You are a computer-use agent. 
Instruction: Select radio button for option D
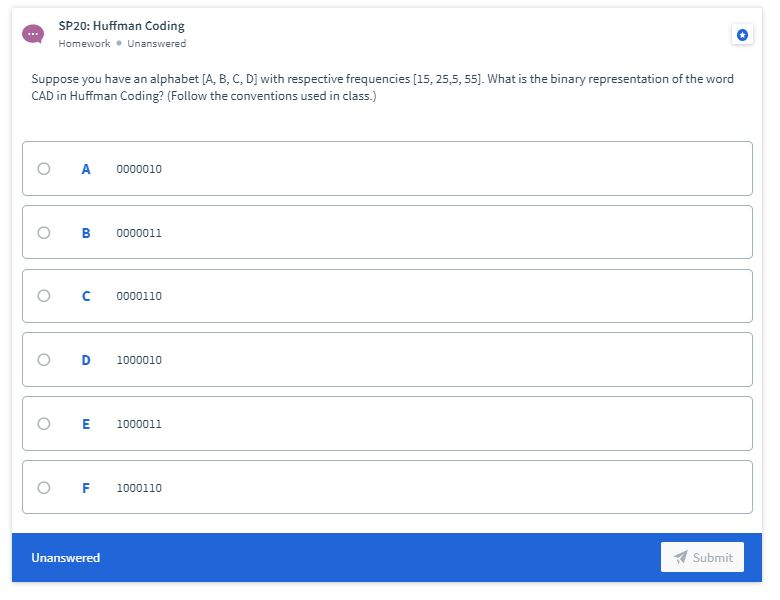[44, 360]
